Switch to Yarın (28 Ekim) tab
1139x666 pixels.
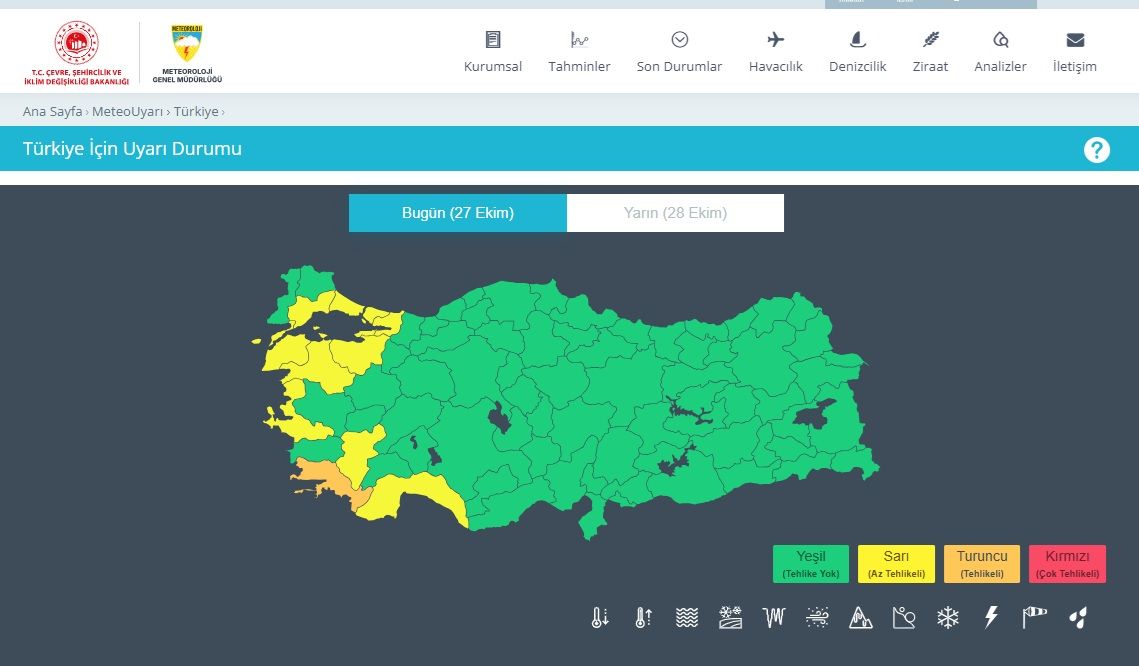coord(675,213)
